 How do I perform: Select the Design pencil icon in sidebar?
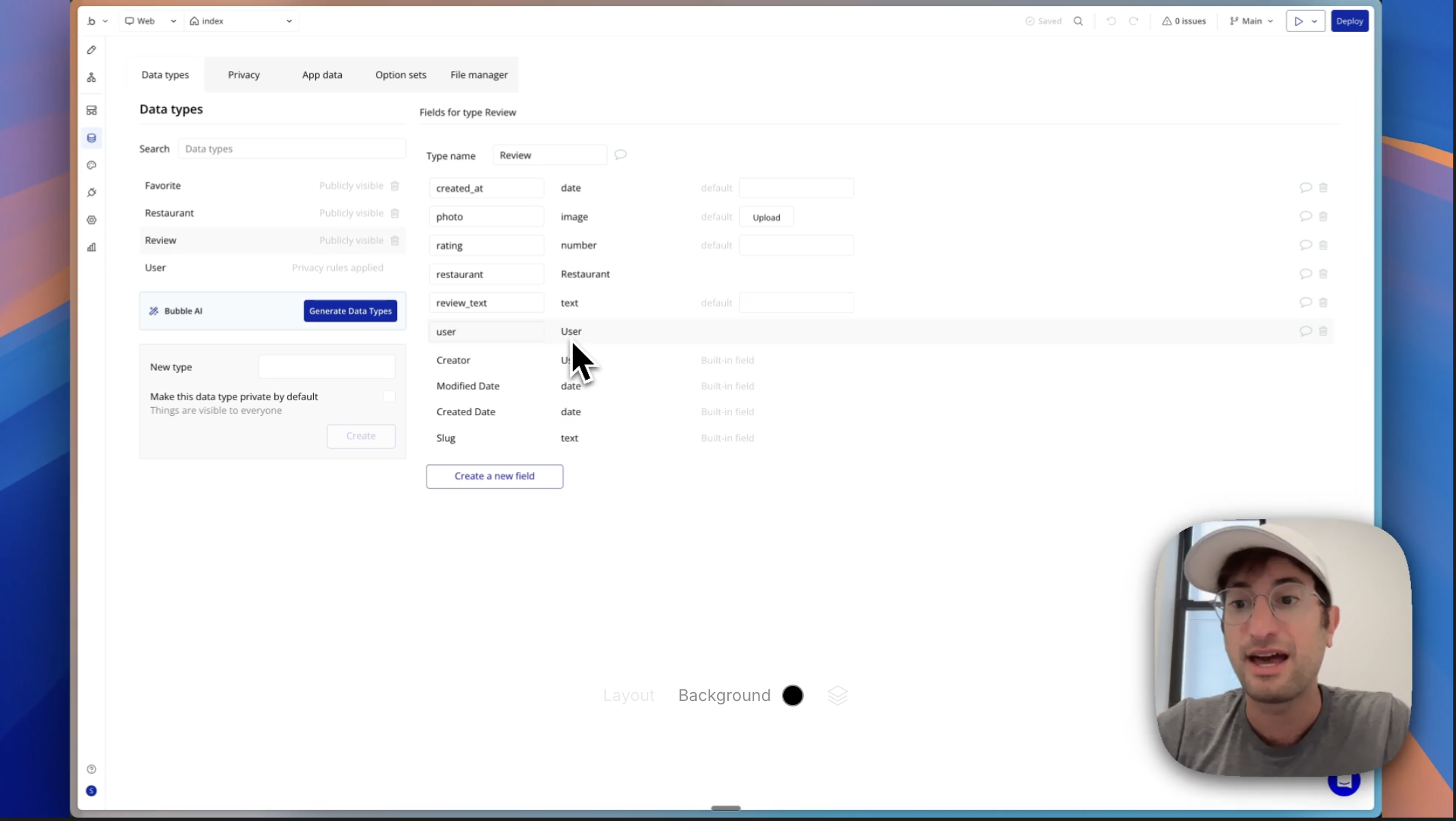click(91, 49)
